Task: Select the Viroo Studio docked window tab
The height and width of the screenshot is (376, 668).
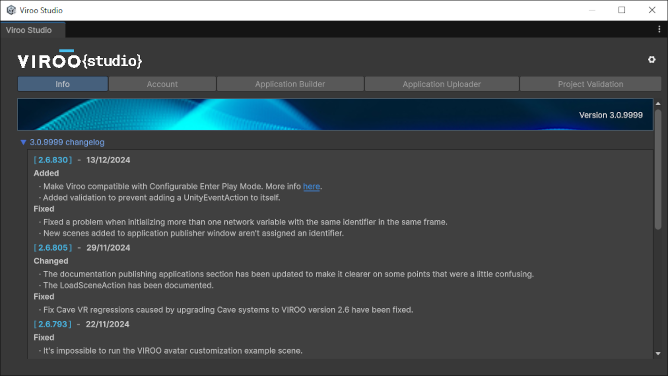Action: pyautogui.click(x=32, y=30)
